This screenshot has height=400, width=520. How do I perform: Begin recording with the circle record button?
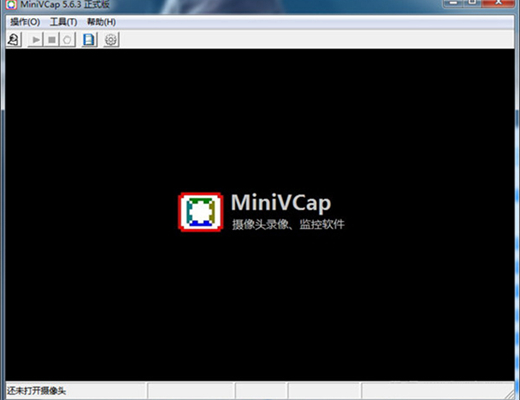click(x=67, y=40)
